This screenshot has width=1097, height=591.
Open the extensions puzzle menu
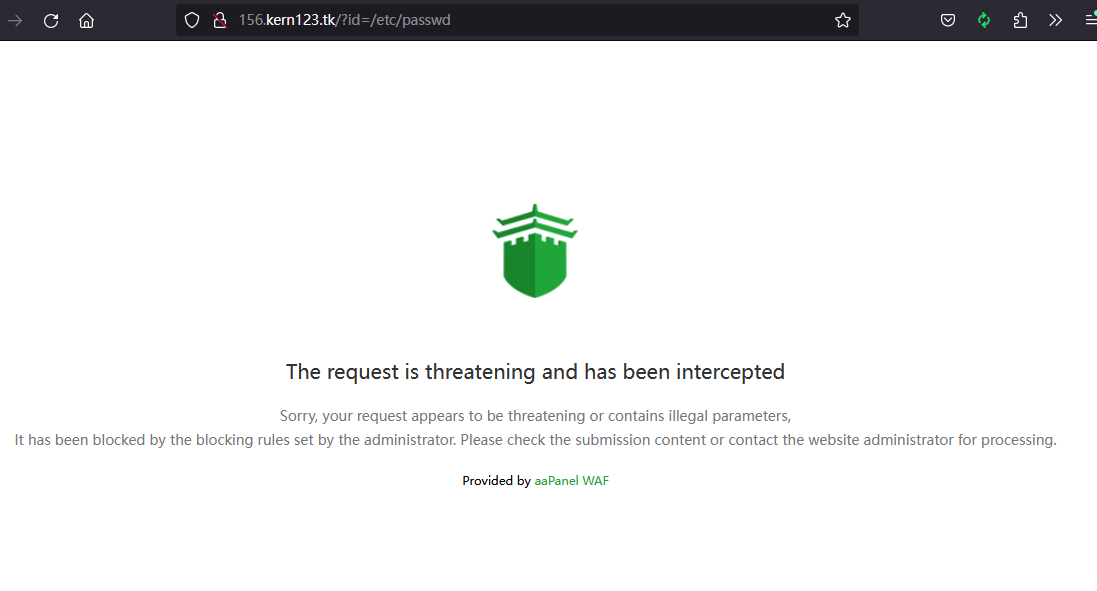(x=1020, y=20)
